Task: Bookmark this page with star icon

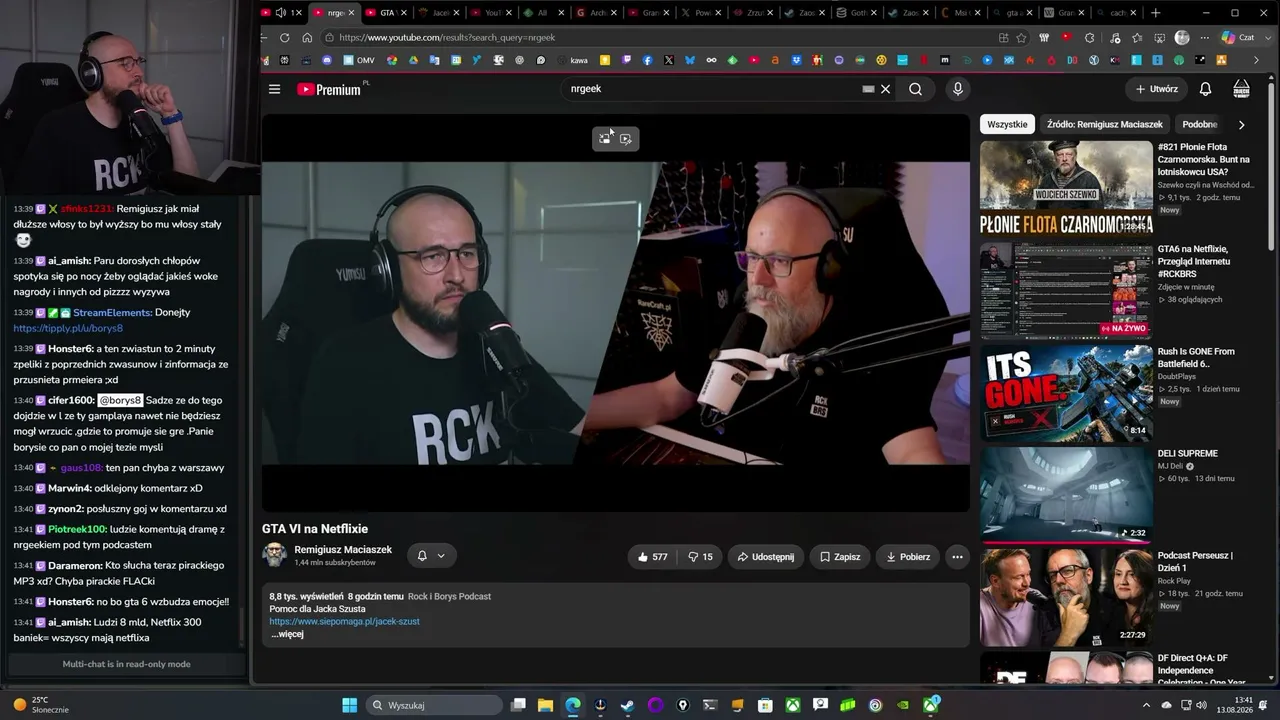Action: pyautogui.click(x=1021, y=38)
